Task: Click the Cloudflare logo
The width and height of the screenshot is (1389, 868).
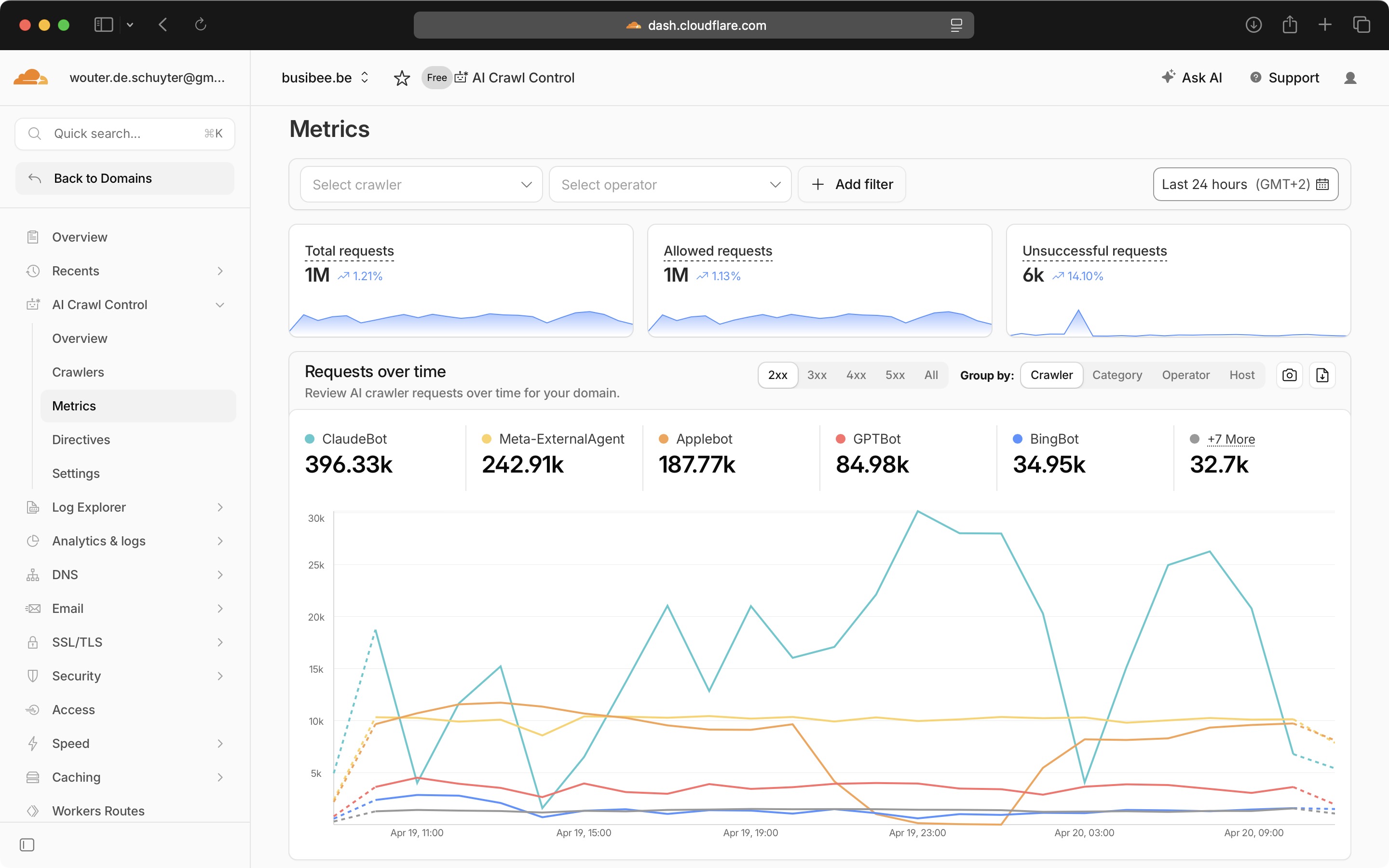Action: [30, 78]
